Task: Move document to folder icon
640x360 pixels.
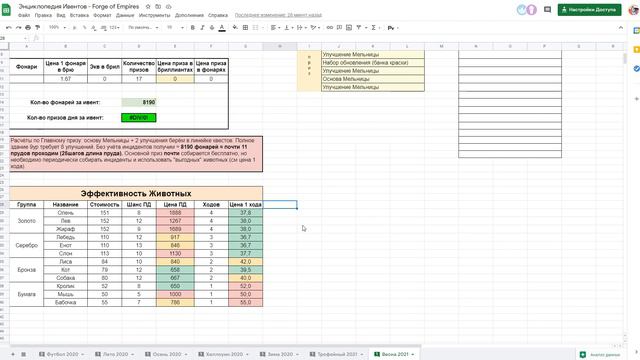Action: pos(158,7)
